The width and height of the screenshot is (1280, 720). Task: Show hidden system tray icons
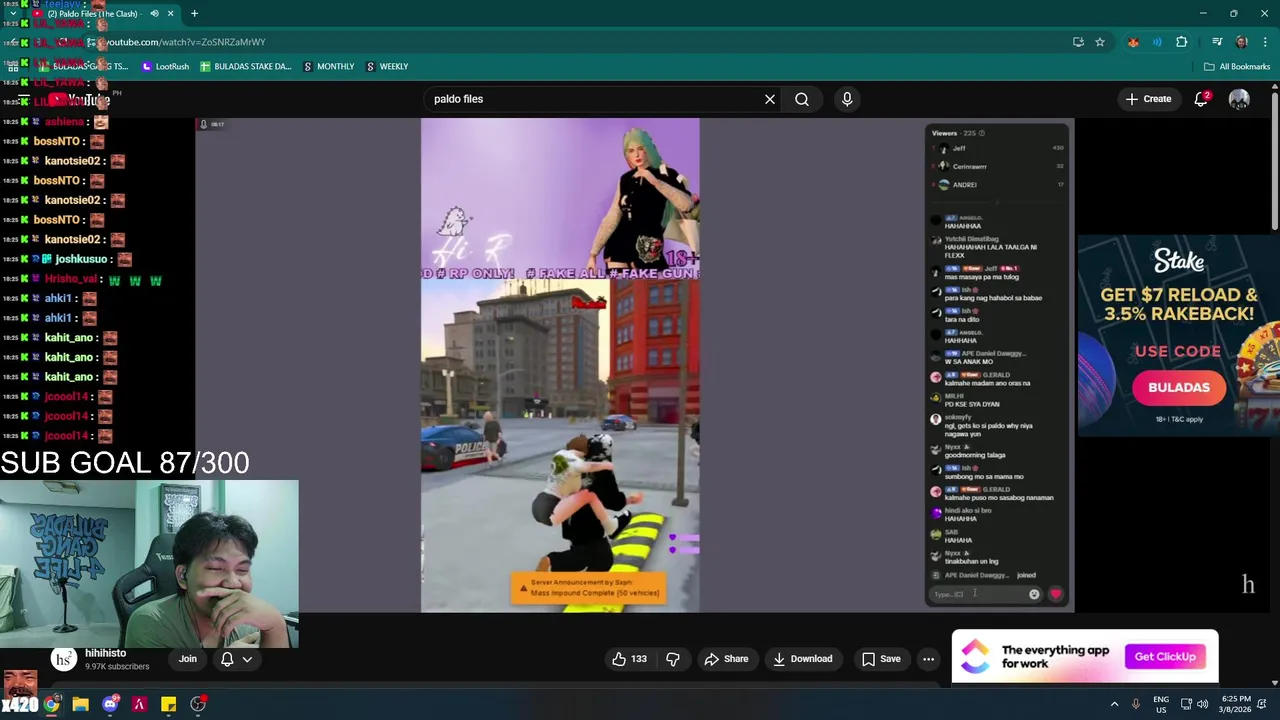[1114, 705]
